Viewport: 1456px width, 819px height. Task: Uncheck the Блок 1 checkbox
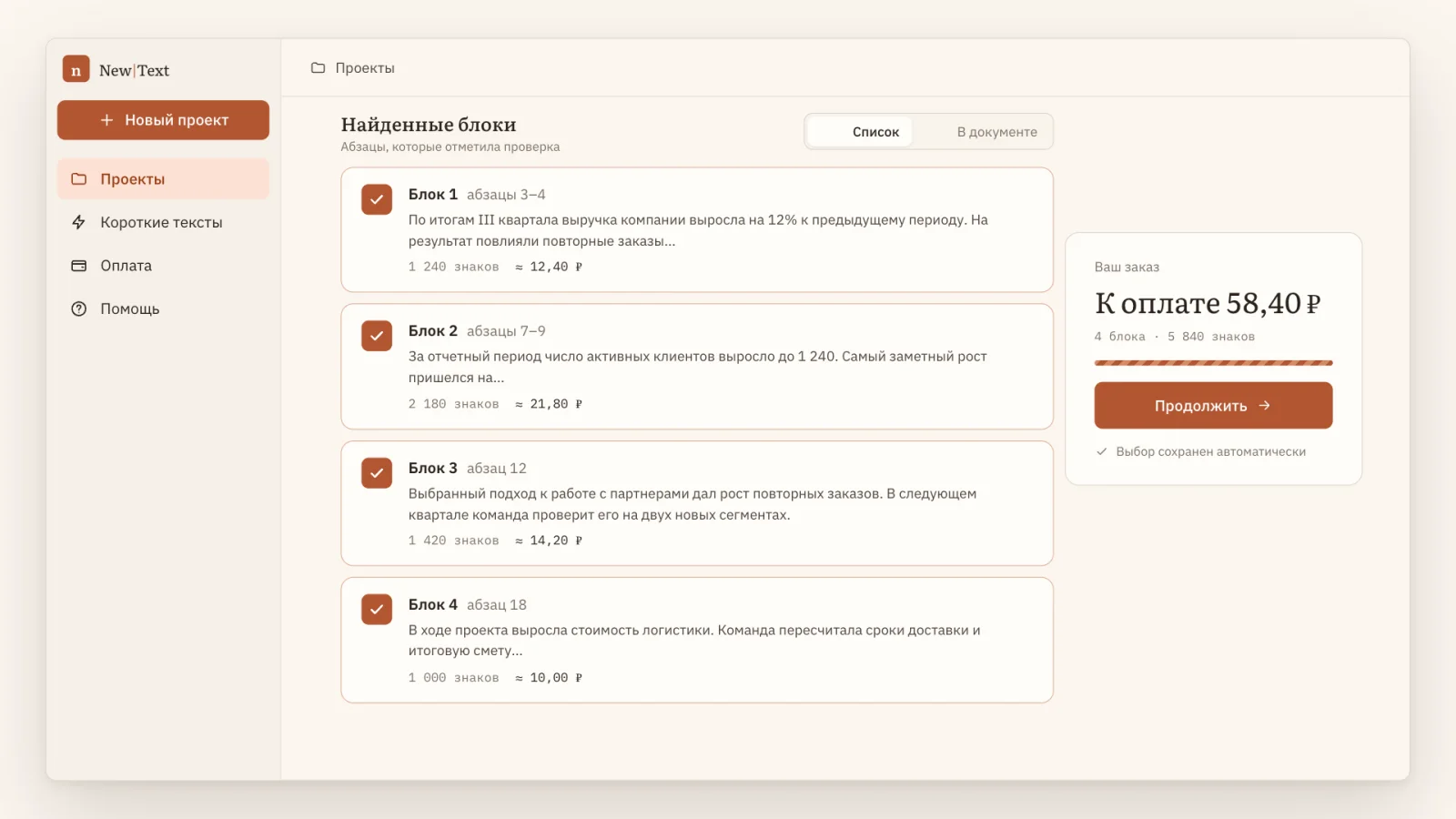pyautogui.click(x=377, y=199)
